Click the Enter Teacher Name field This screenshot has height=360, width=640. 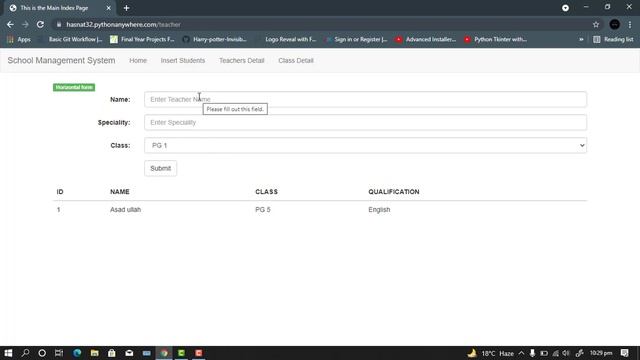[x=365, y=99]
